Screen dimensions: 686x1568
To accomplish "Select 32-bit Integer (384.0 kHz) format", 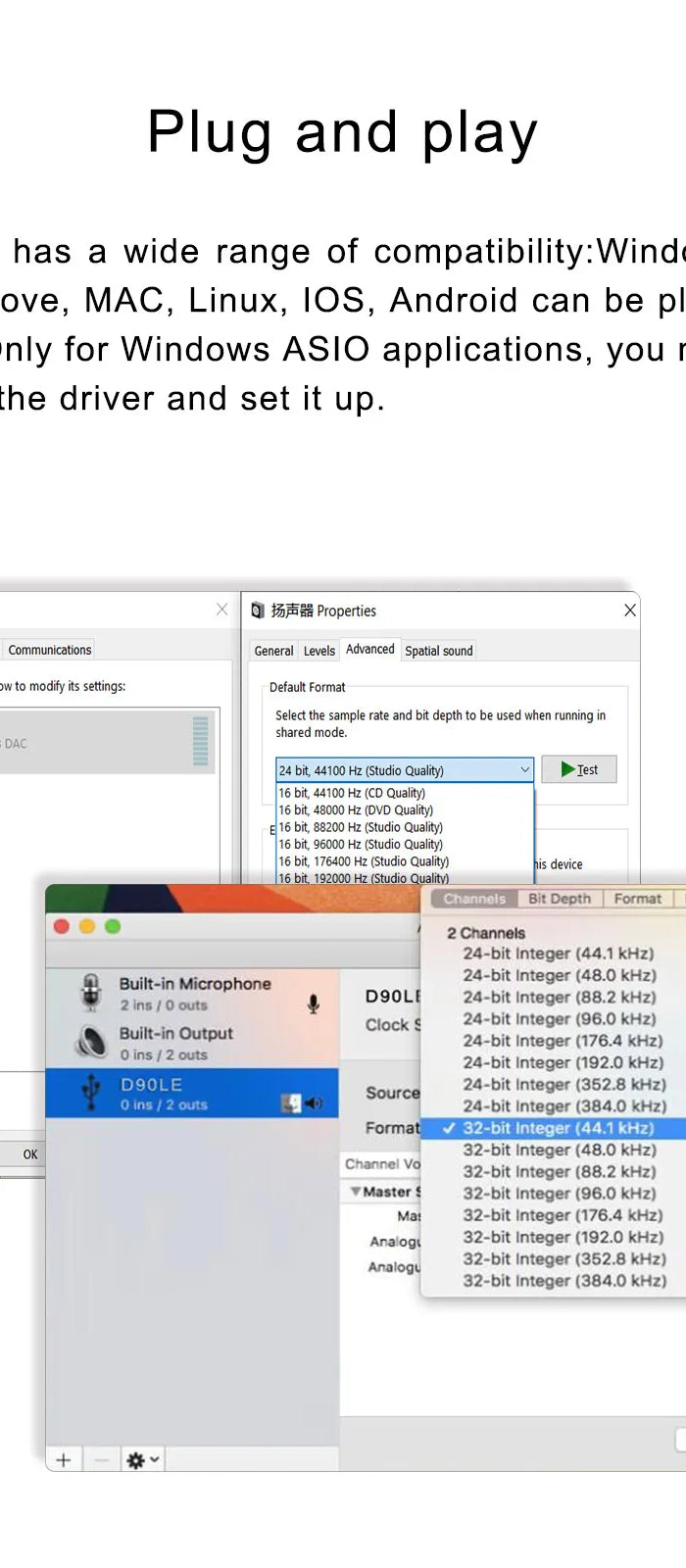I will pyautogui.click(x=563, y=1281).
